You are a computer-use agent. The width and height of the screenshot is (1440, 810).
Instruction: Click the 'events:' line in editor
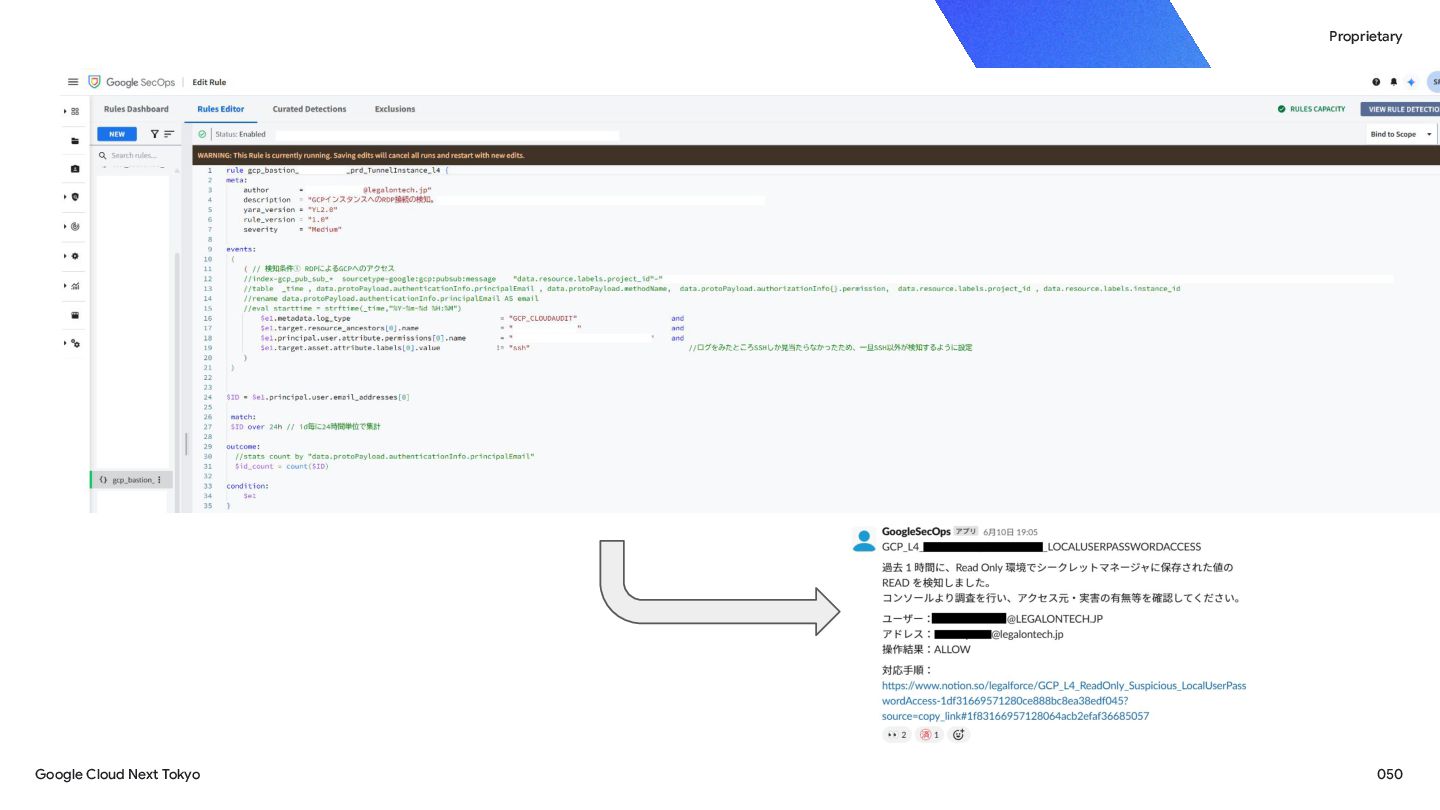tap(241, 249)
